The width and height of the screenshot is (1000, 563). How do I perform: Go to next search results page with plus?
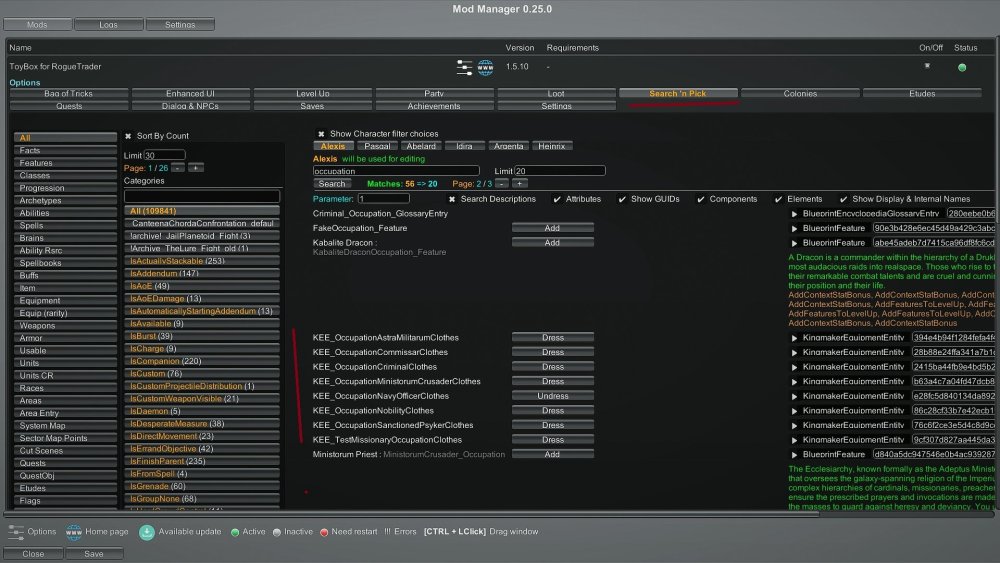coord(519,184)
